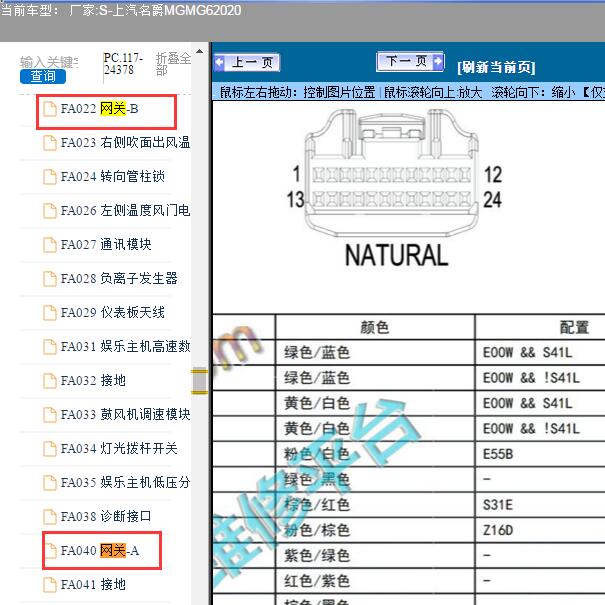The width and height of the screenshot is (605, 605).
Task: Click the 棕色/红色 color cell
Action: tap(375, 505)
